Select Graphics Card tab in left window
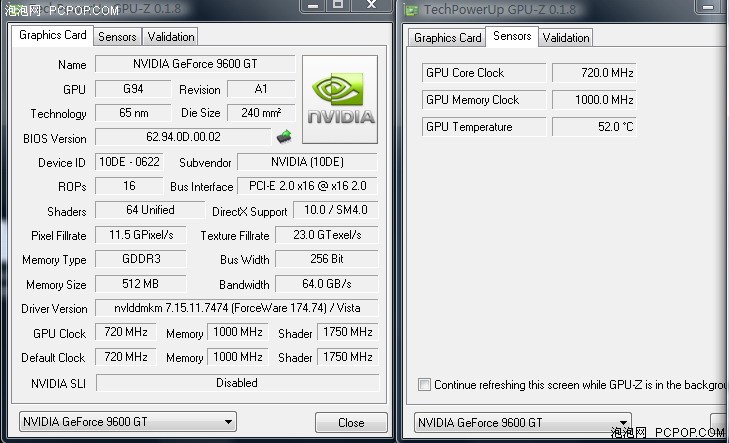 (x=53, y=35)
